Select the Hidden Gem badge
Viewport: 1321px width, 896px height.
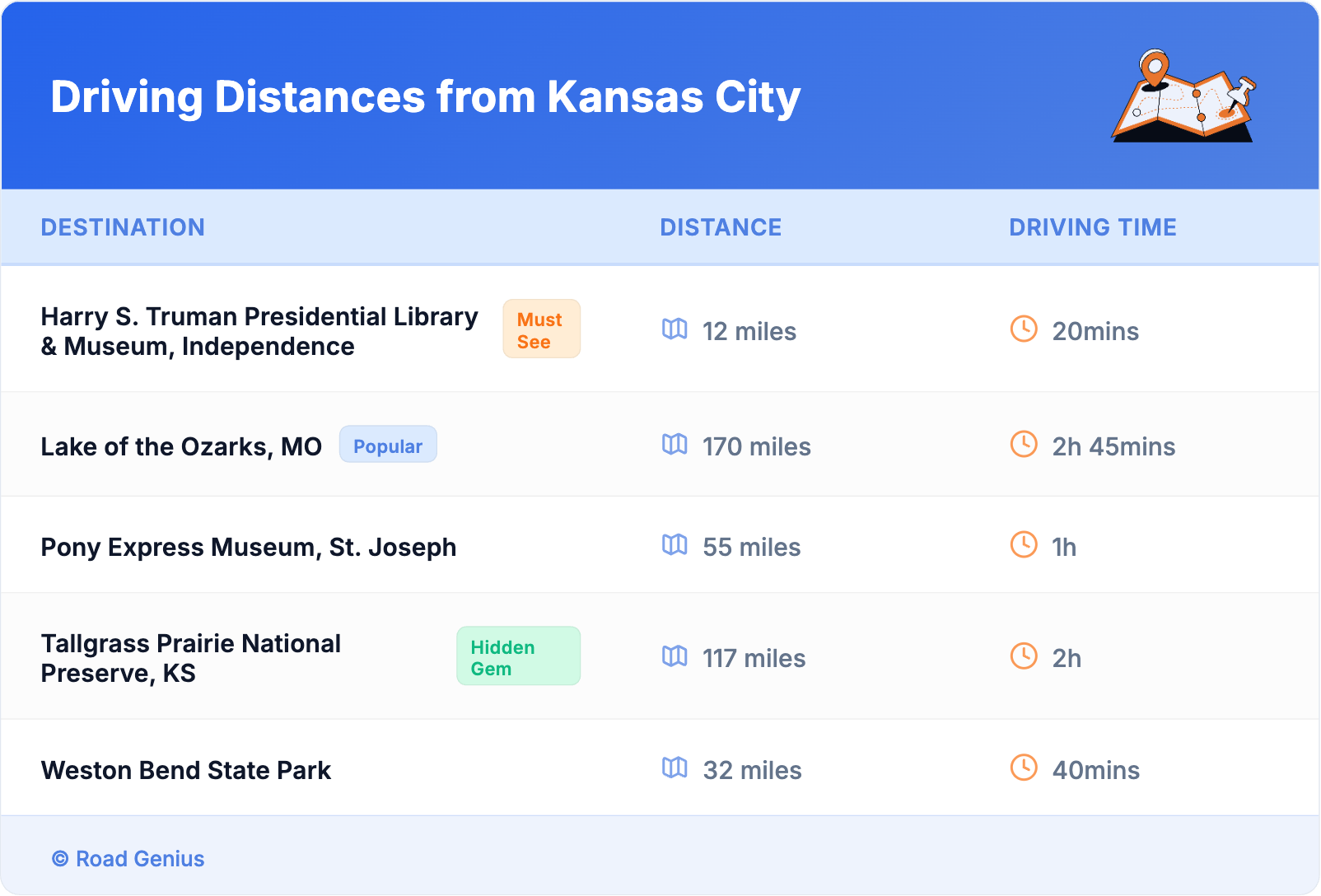(x=518, y=656)
